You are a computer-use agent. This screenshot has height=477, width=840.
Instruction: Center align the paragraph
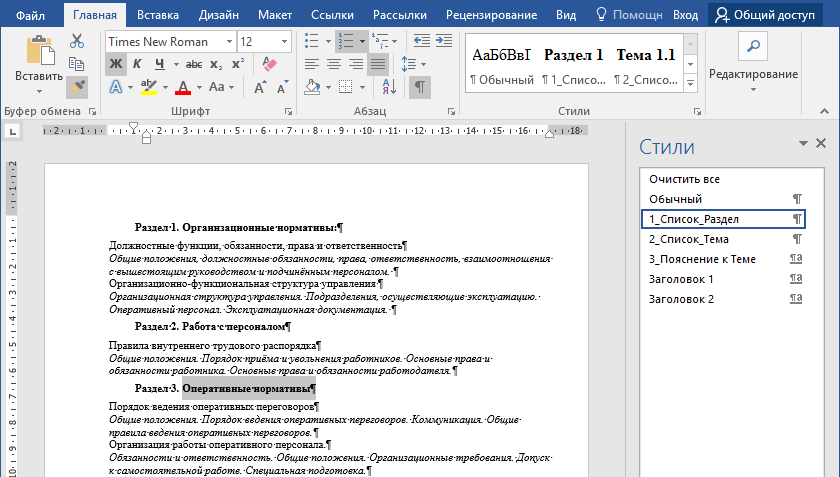(333, 64)
